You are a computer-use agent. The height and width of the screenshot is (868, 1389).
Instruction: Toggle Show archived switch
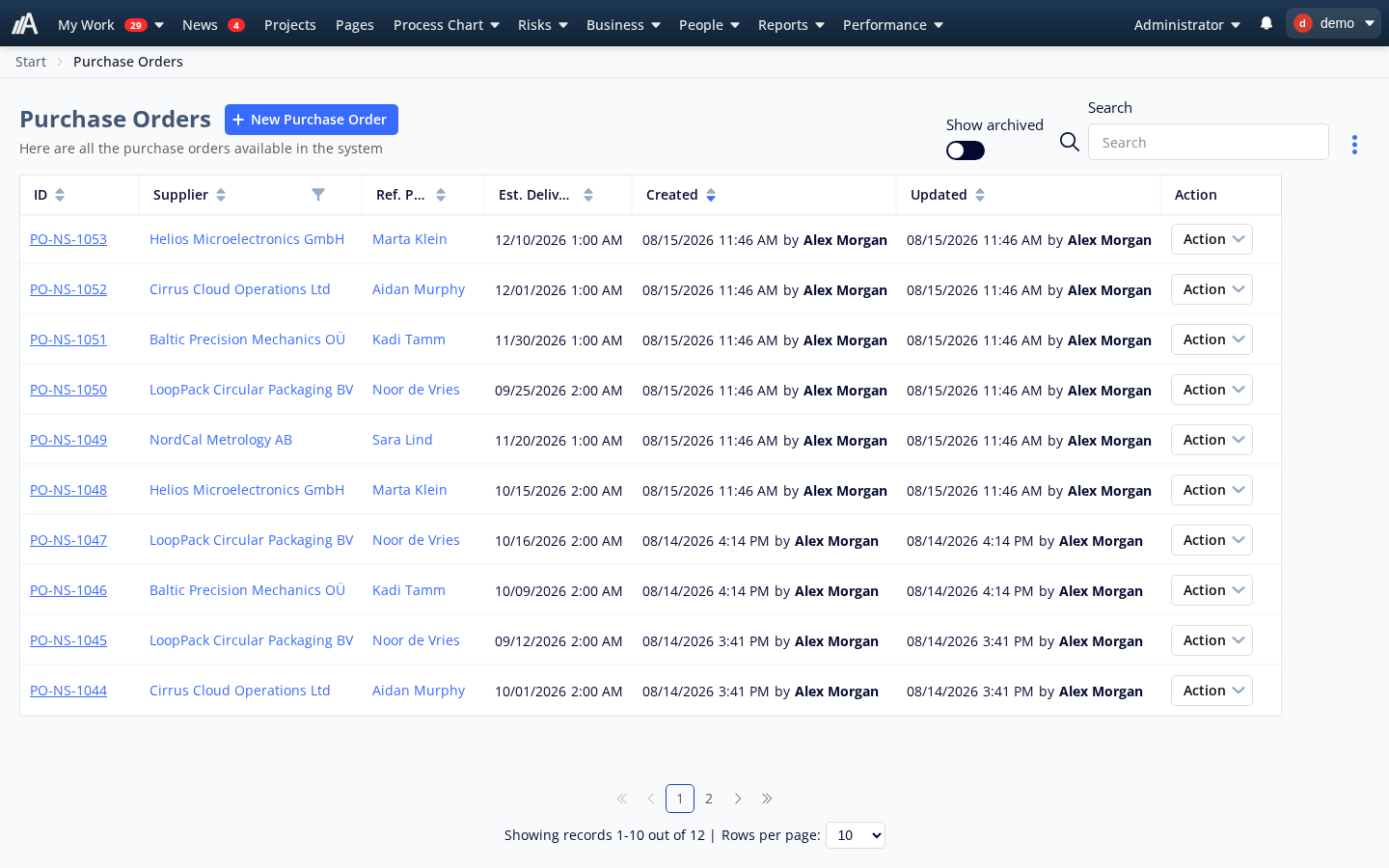pos(966,150)
